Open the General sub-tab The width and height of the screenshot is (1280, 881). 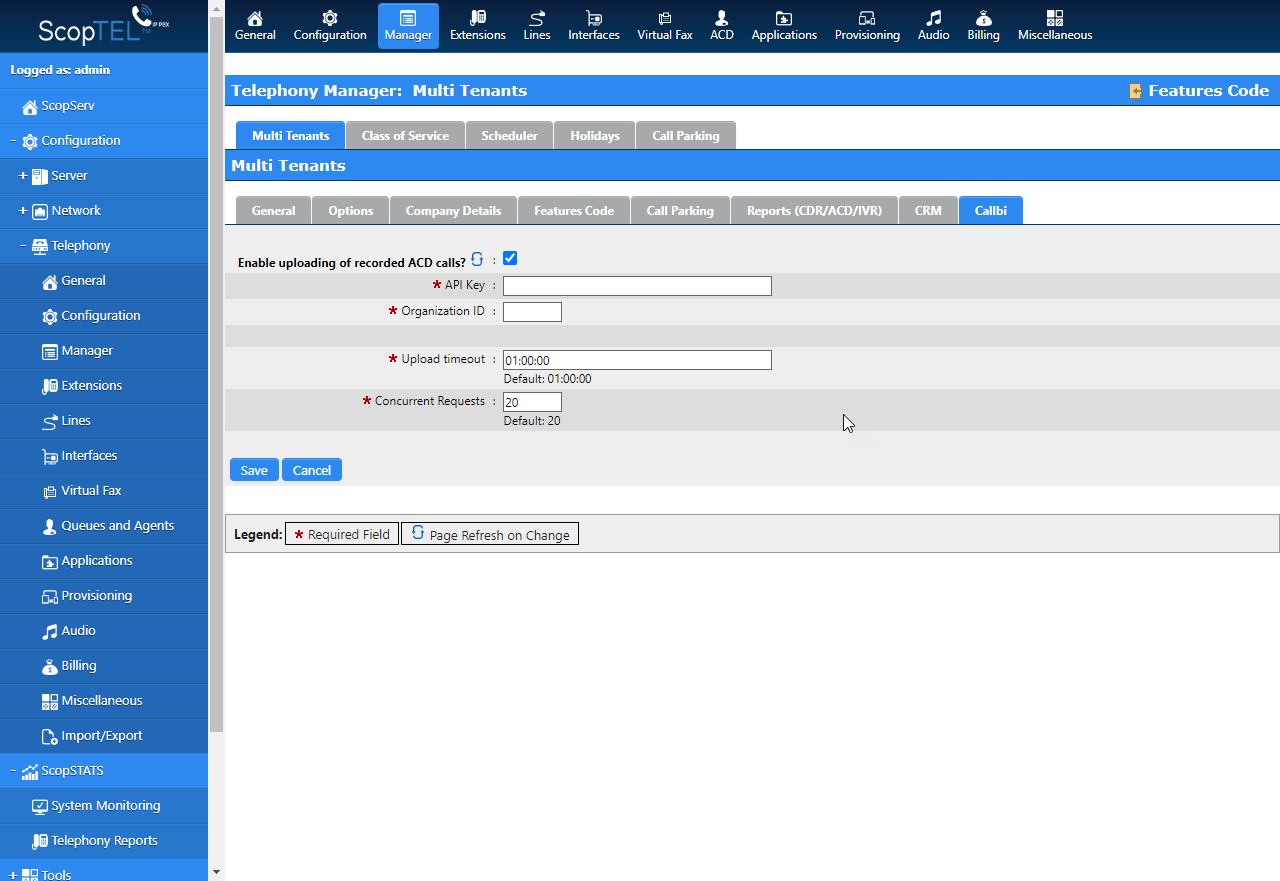[274, 211]
